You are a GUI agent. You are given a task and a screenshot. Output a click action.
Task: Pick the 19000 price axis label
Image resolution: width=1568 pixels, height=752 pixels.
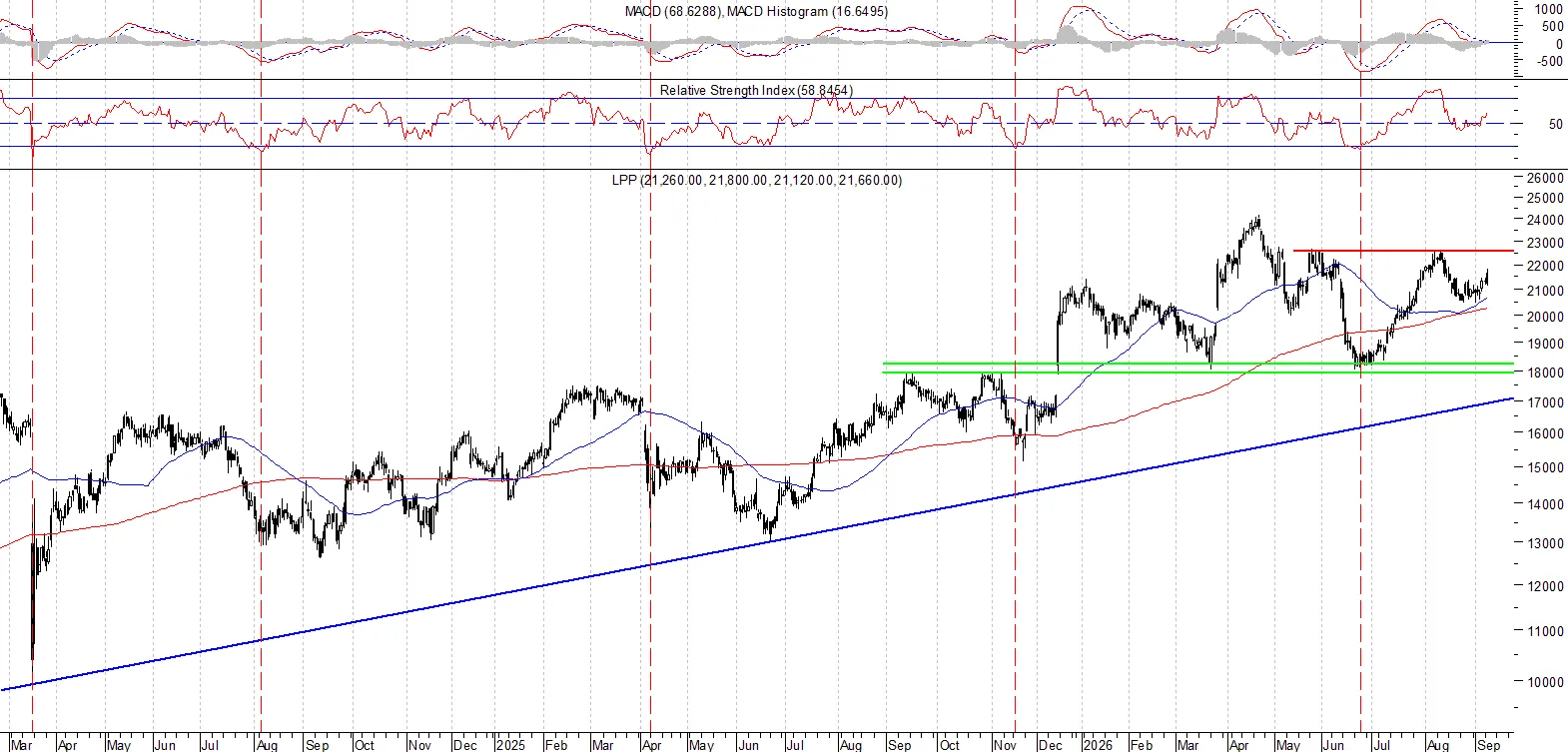click(x=1545, y=344)
